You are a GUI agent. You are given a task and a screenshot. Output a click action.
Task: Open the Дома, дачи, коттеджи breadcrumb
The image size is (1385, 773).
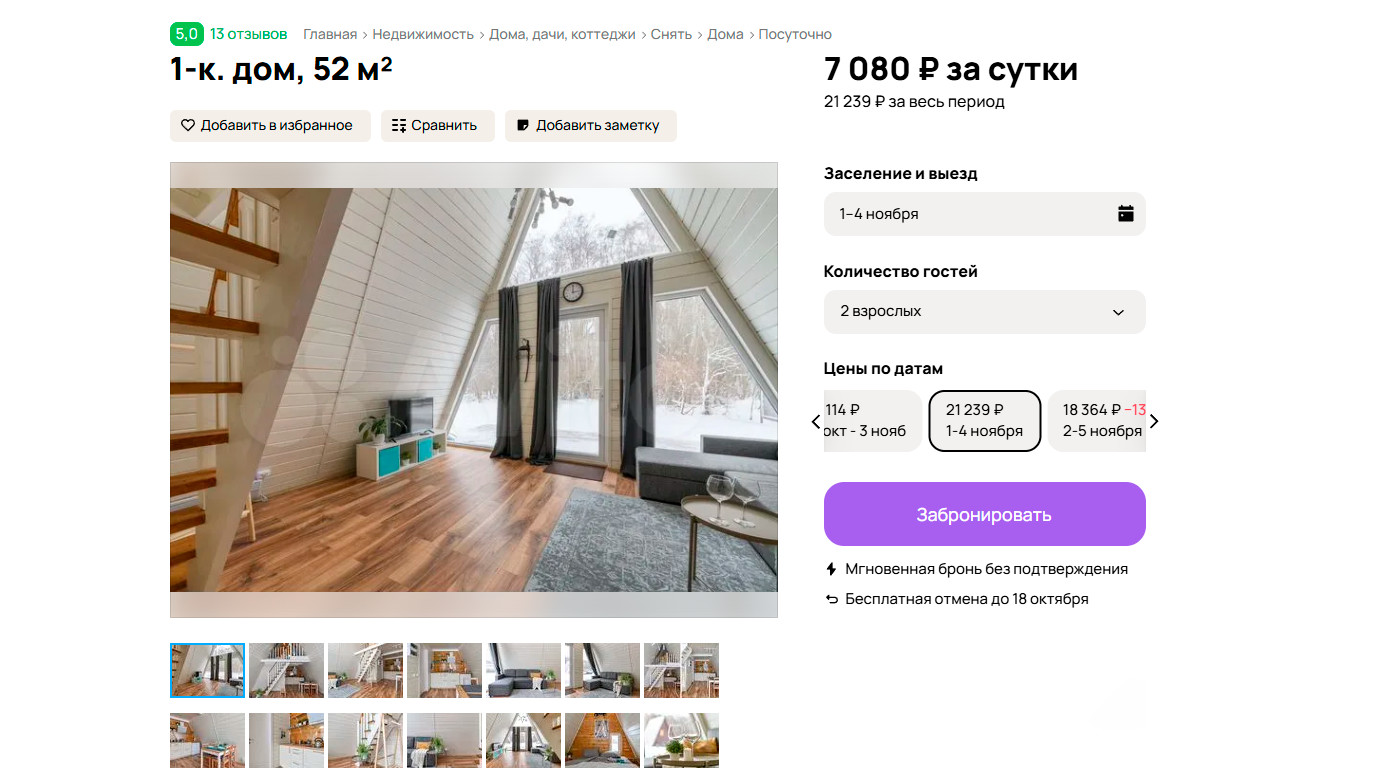562,34
